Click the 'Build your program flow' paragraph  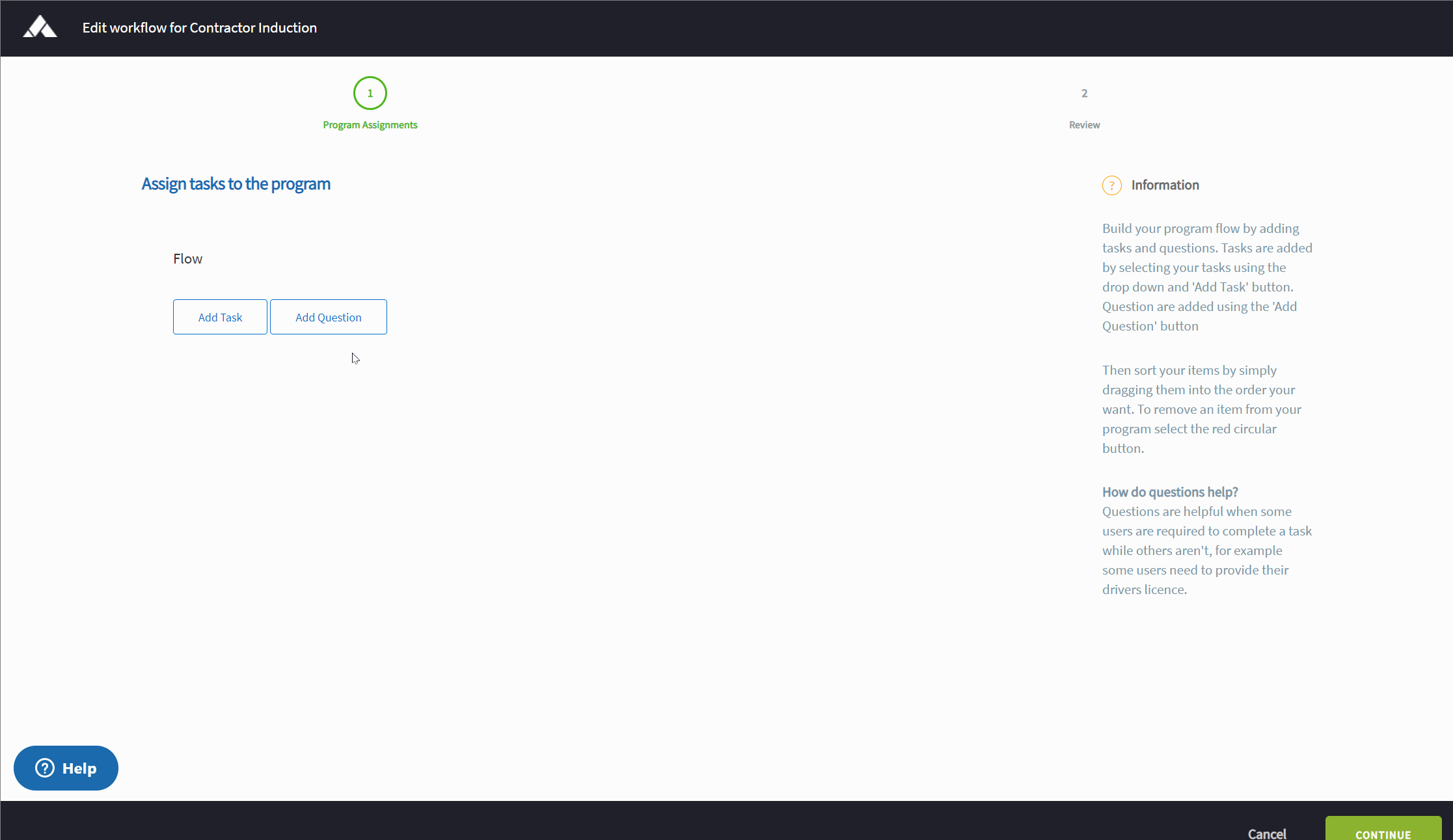pyautogui.click(x=1206, y=277)
